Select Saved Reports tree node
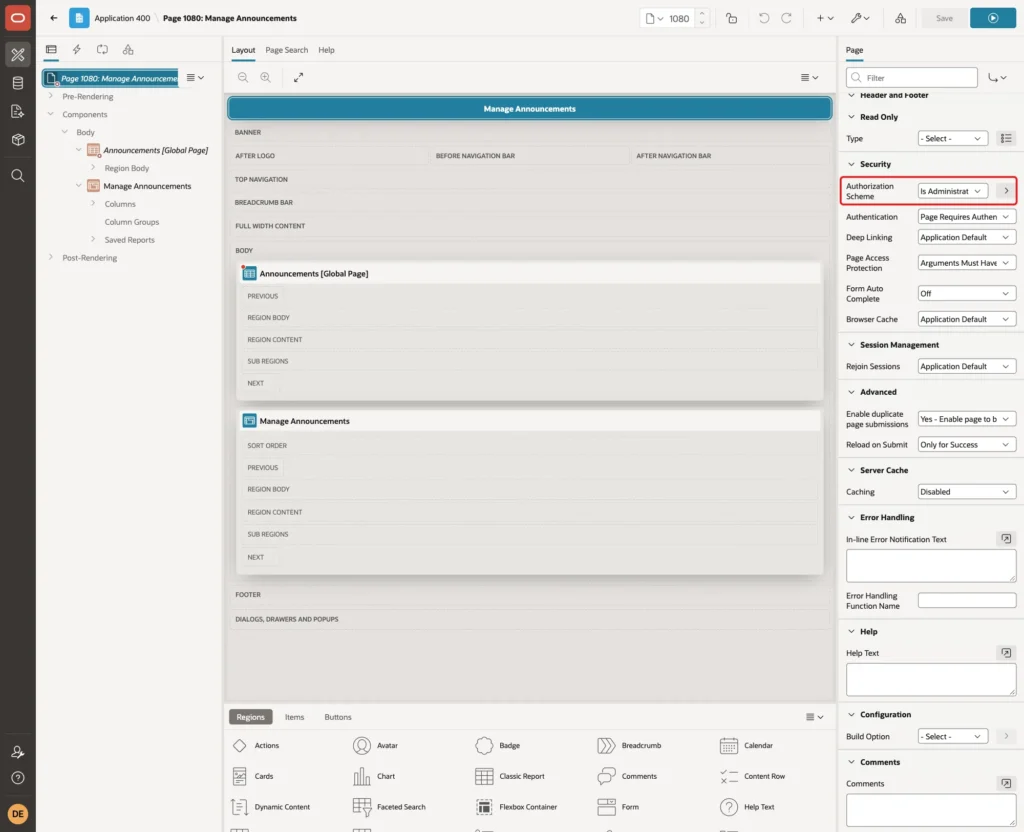 click(129, 240)
